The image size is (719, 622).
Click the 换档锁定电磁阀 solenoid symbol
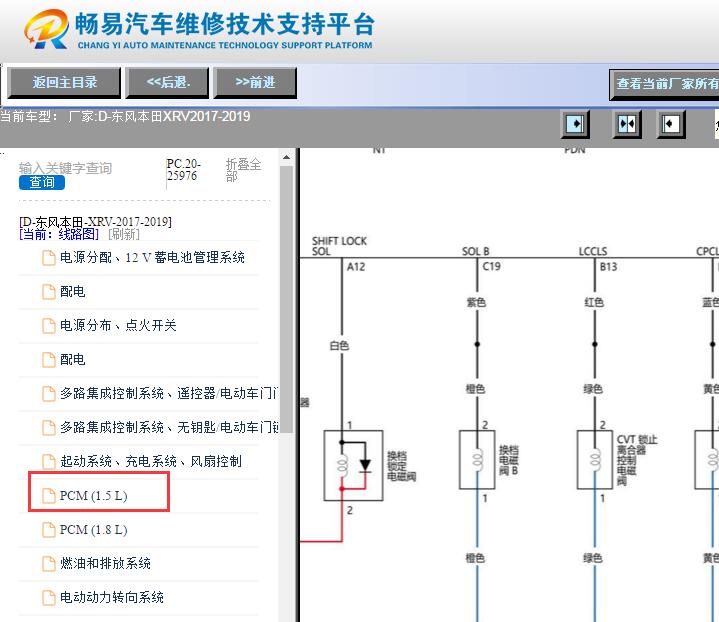click(x=354, y=465)
